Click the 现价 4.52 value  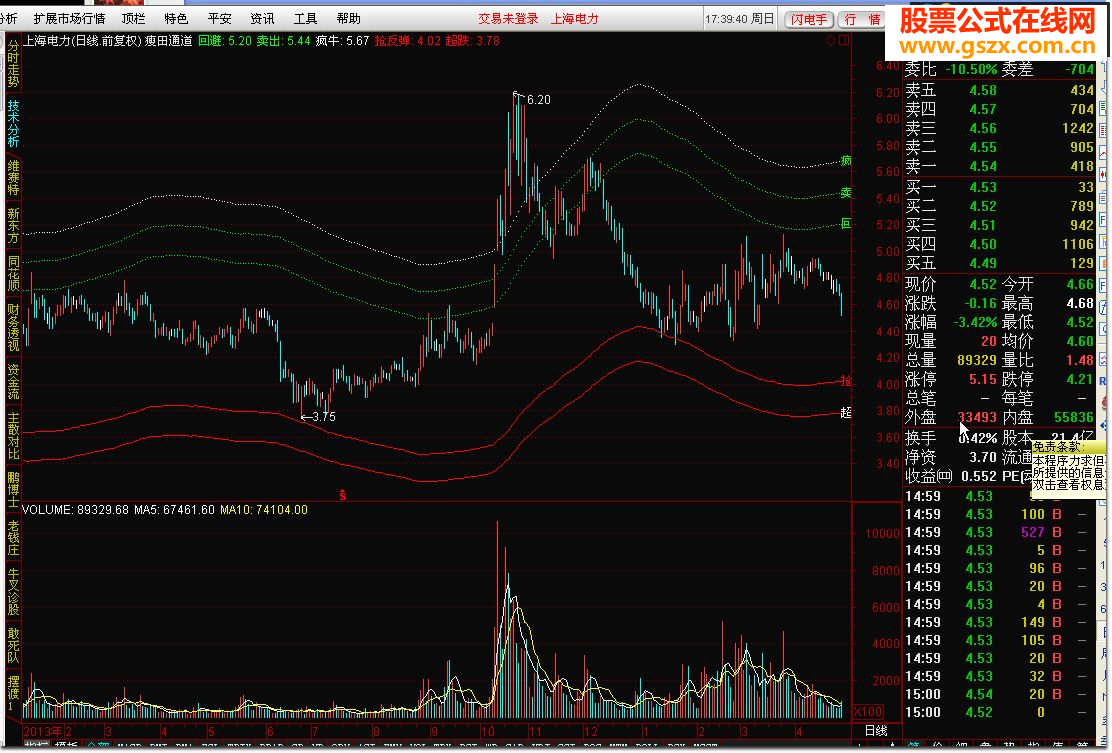click(x=983, y=284)
